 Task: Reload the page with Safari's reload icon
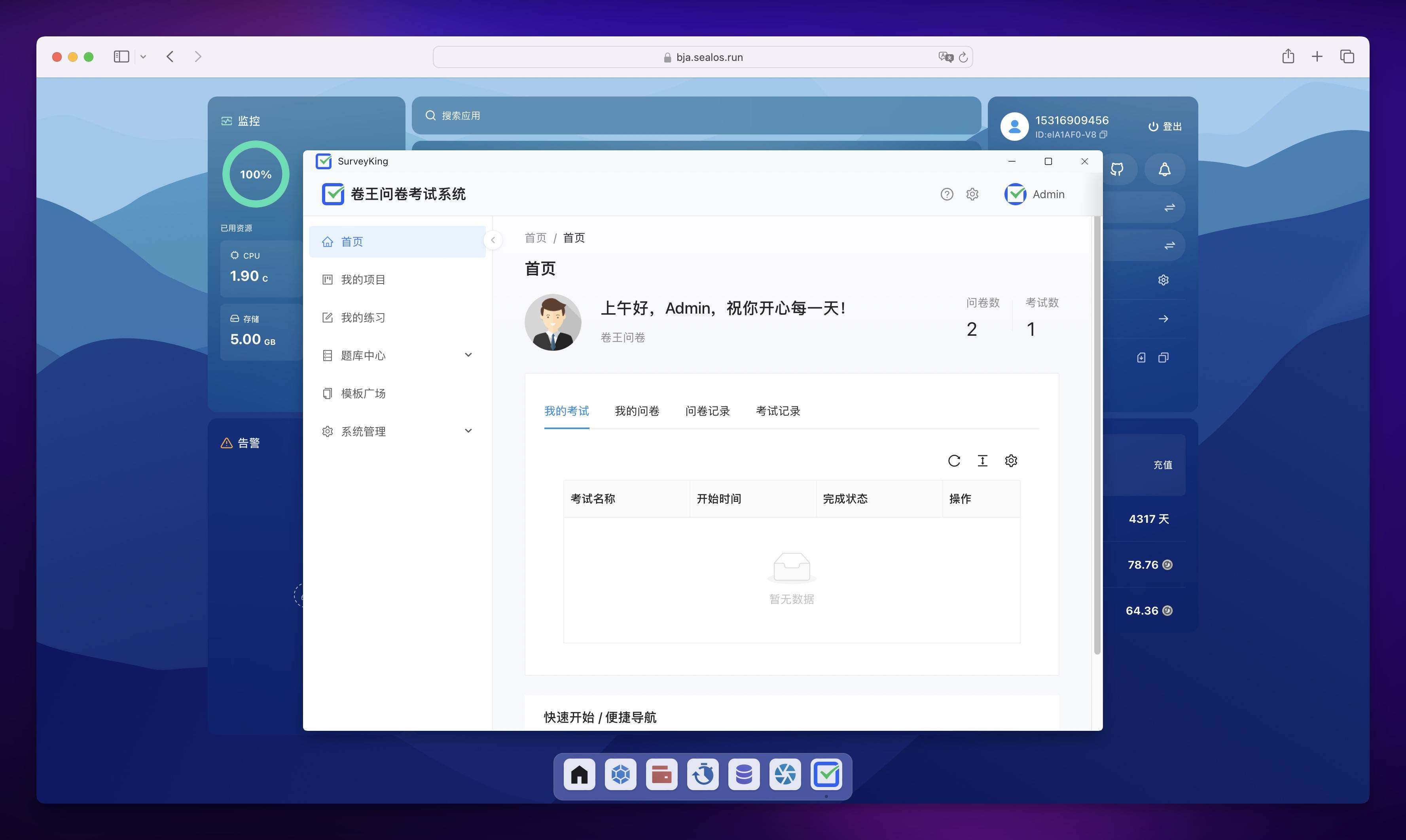point(963,57)
